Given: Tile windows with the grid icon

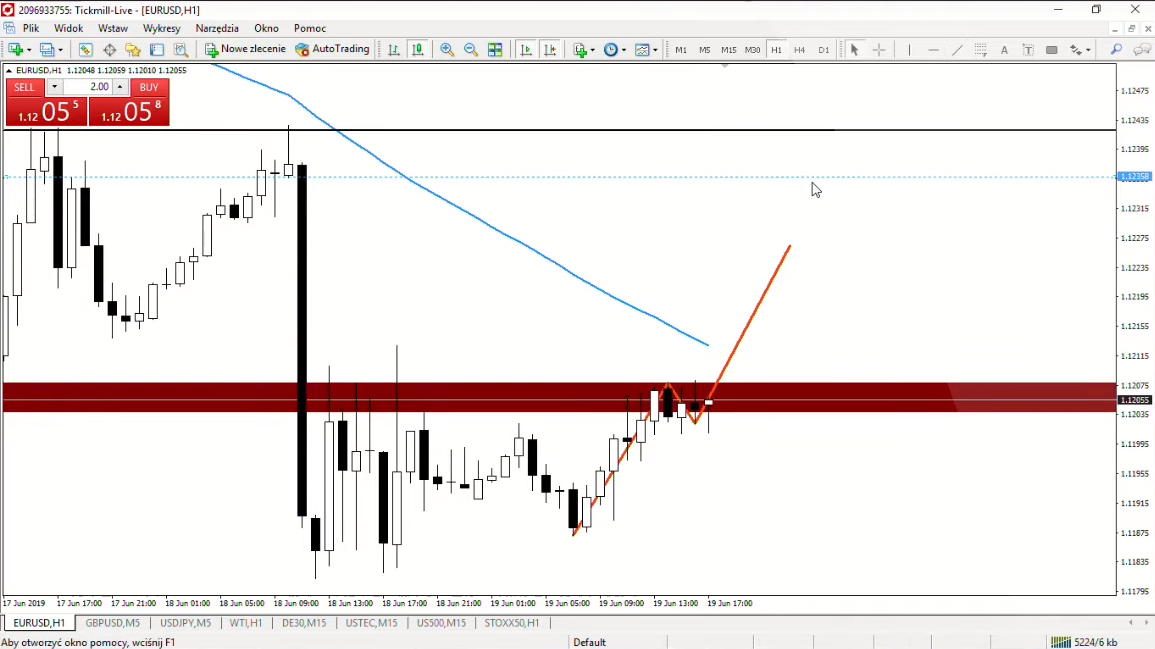Looking at the screenshot, I should coord(495,49).
